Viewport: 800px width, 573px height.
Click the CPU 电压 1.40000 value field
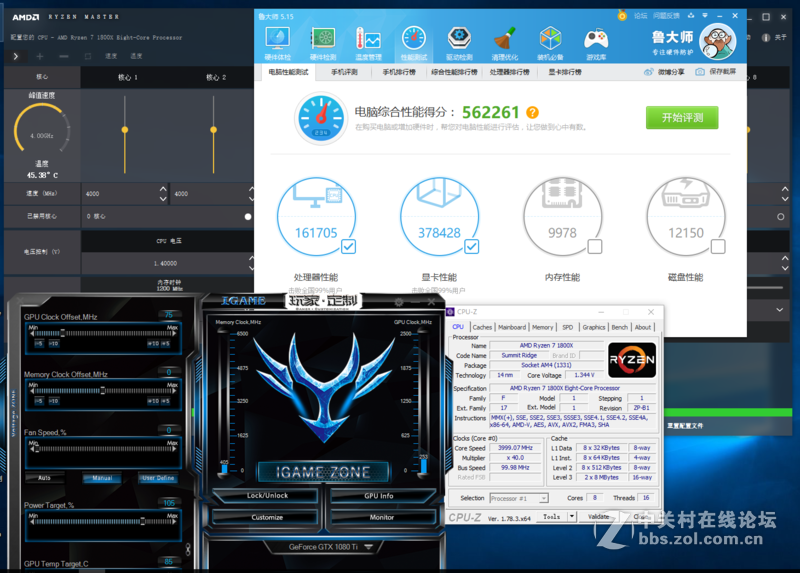pos(165,263)
